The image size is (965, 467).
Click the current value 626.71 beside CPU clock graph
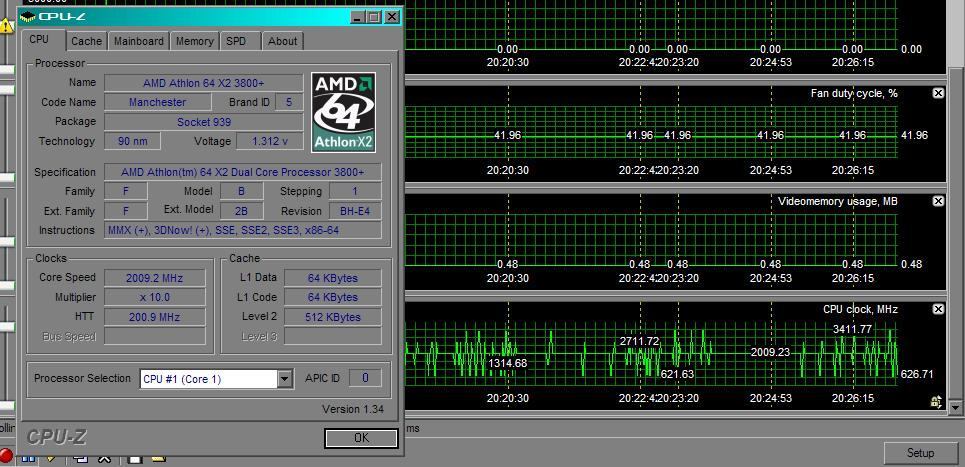916,374
